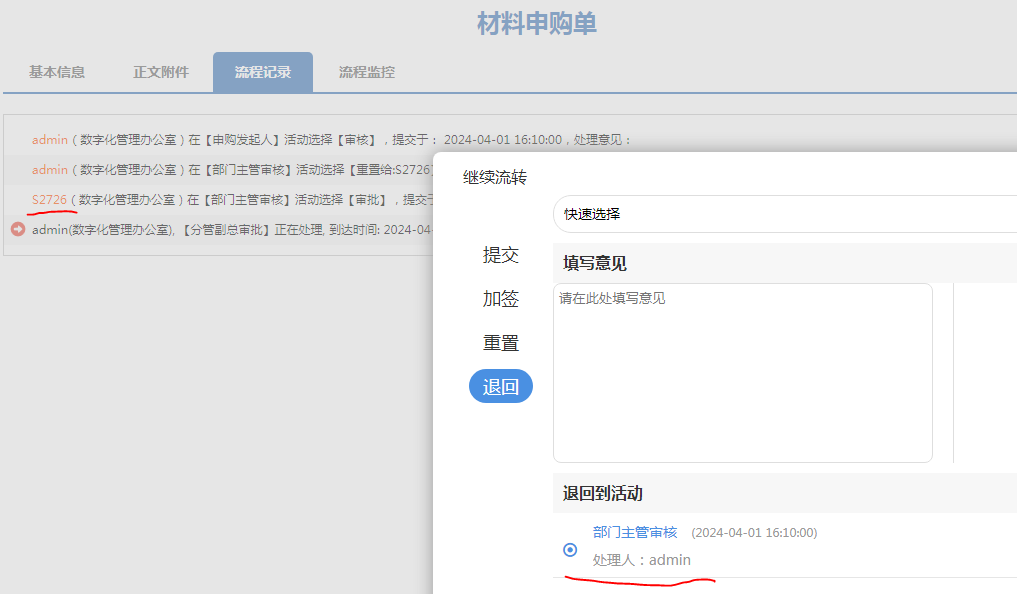The width and height of the screenshot is (1017, 594).
Task: Click admin link in the 重置给 S2726 row
Action: (50, 170)
